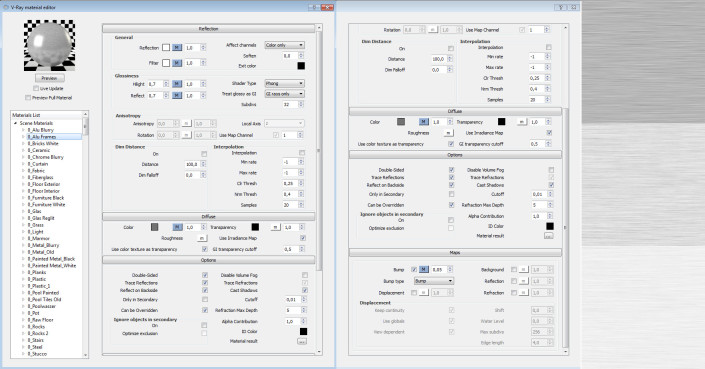Pick the Exit color swatch

point(301,66)
